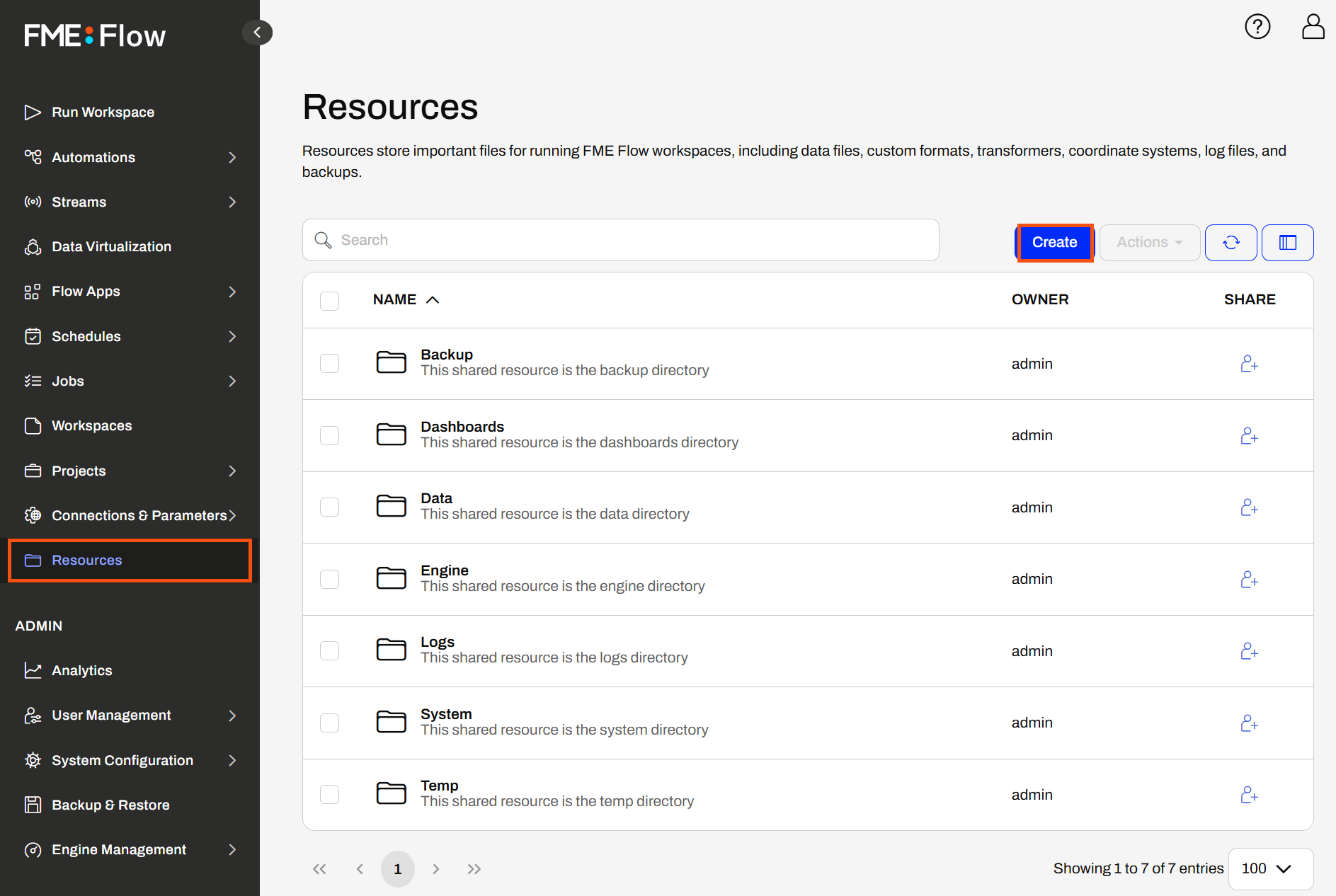Select Resources in the sidebar
Screen dimensions: 1336x896
pos(86,560)
